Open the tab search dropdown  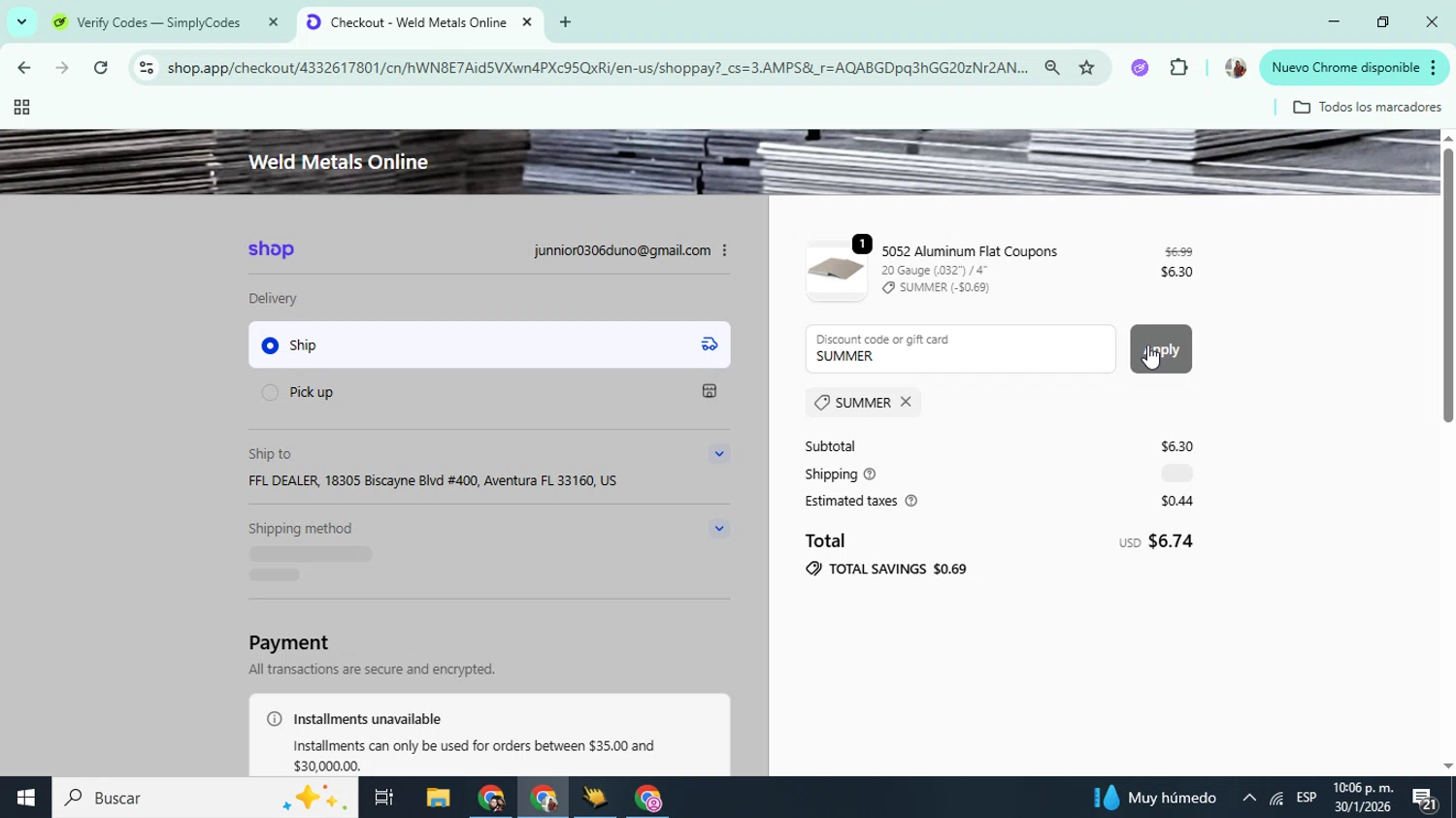21,22
